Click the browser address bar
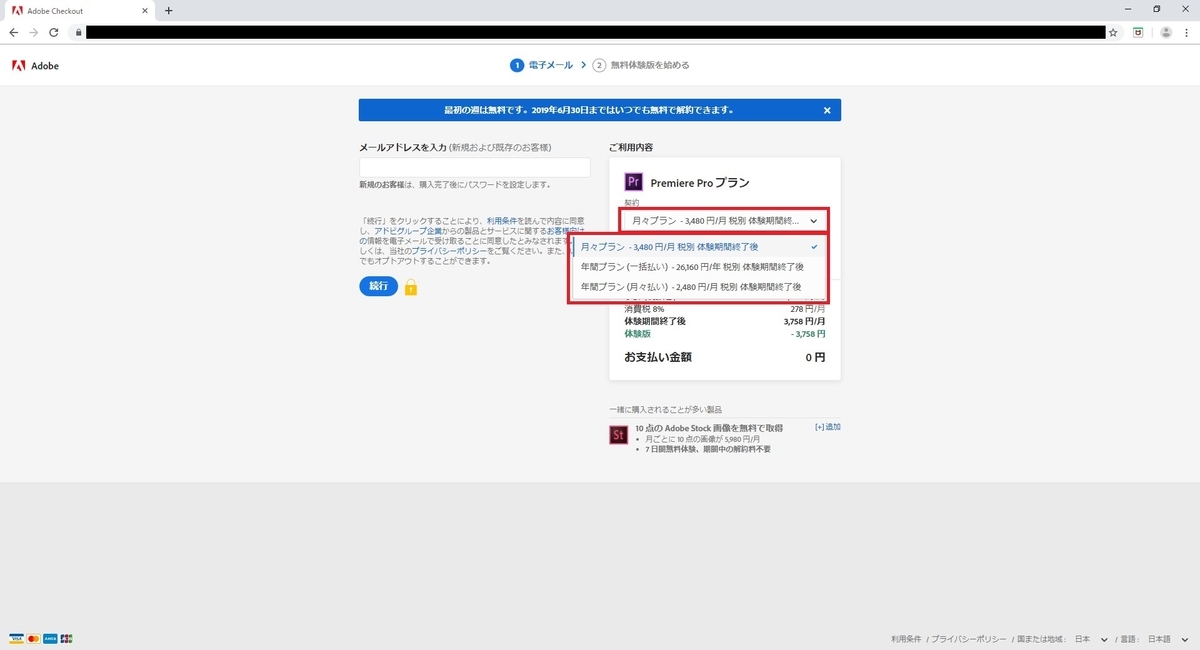 click(594, 32)
